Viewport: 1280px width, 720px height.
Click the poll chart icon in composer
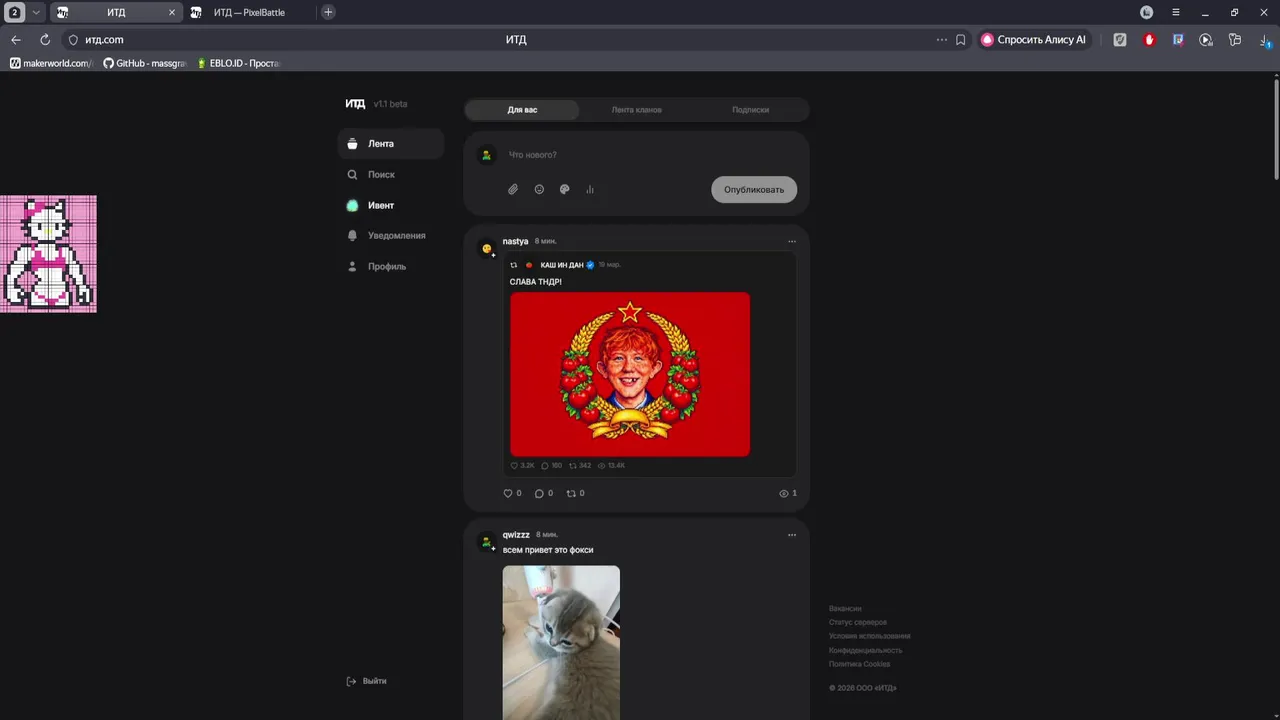coord(590,189)
